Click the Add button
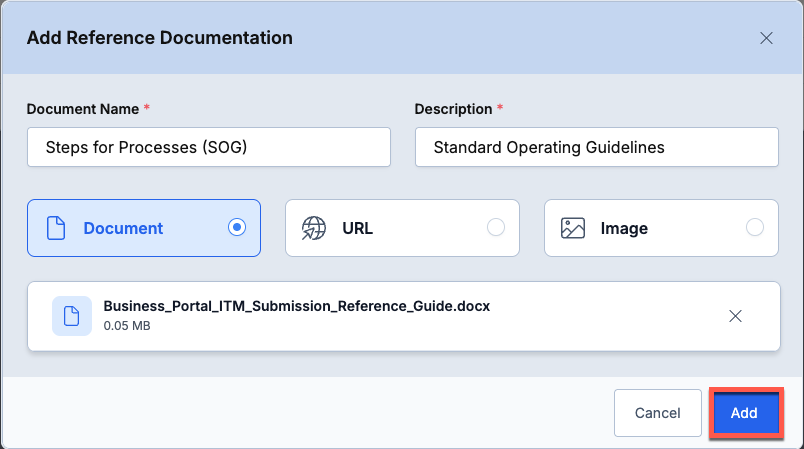This screenshot has width=804, height=449. click(746, 413)
